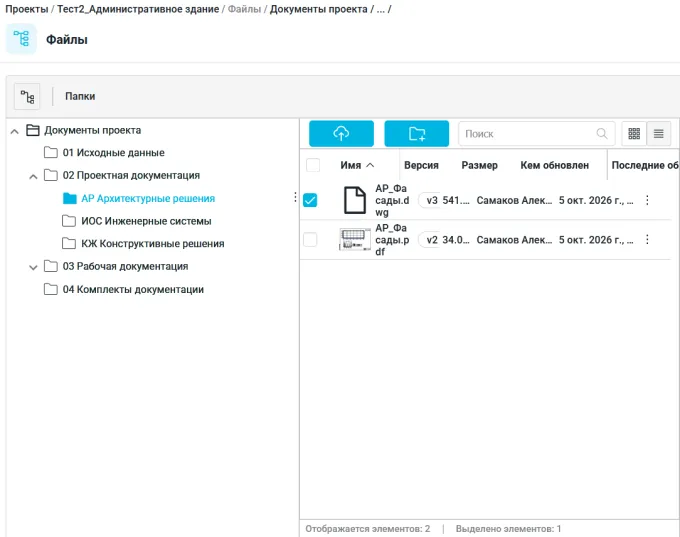Click Выделено элементов: 1 status text
The width and height of the screenshot is (680, 537).
(x=508, y=528)
